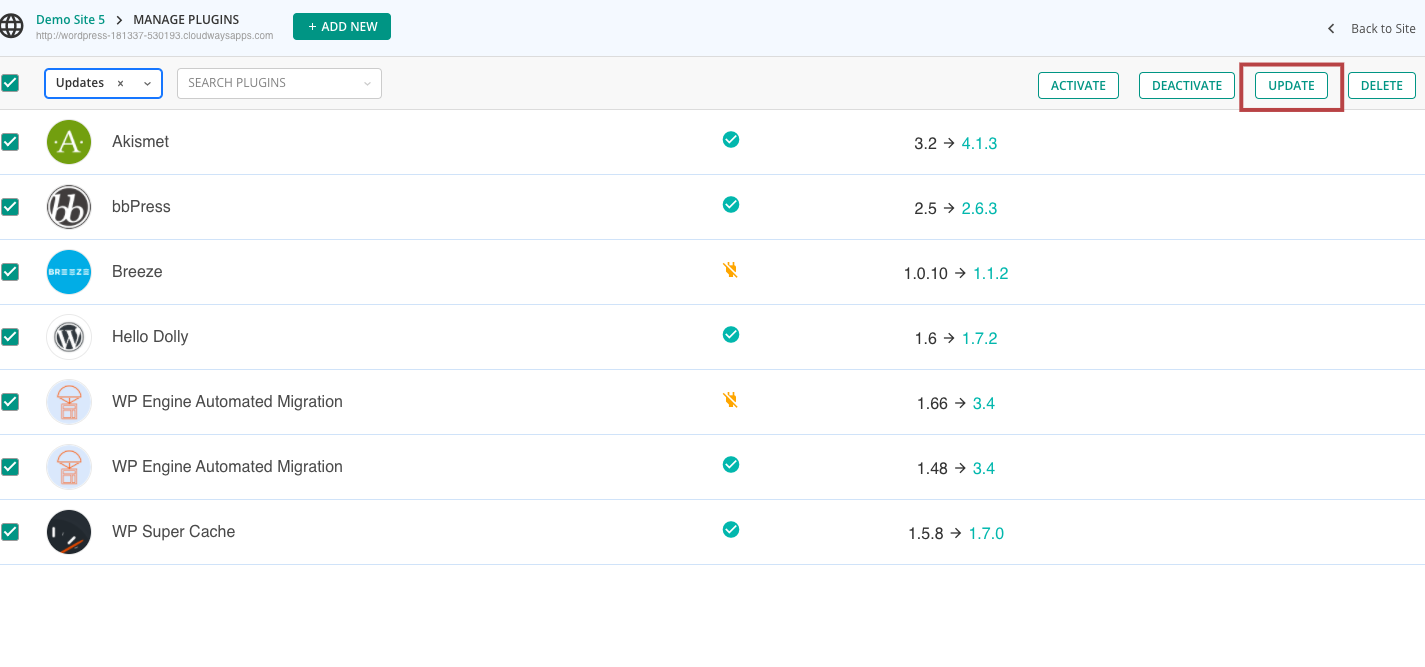Screen dimensions: 1425x667
Task: Click the Deactivate button
Action: tap(1187, 85)
